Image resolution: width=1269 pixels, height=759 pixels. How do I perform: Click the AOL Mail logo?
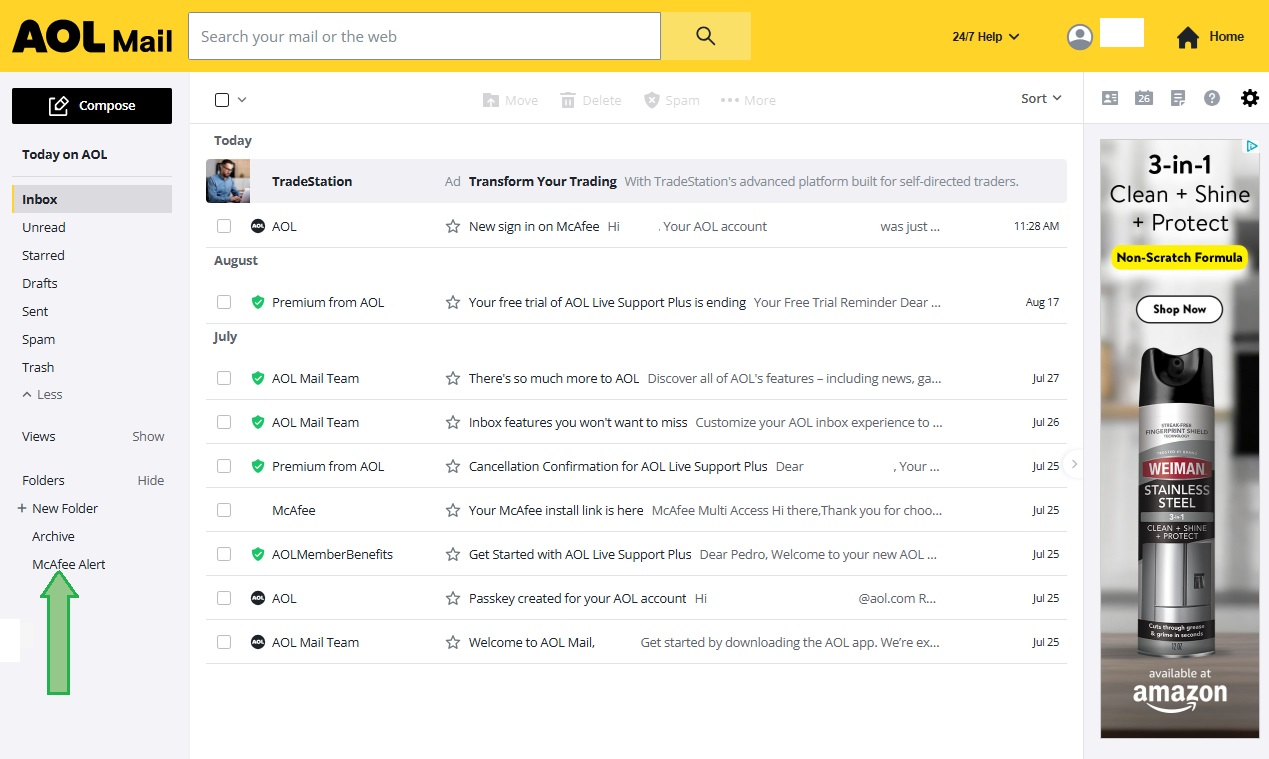click(92, 38)
